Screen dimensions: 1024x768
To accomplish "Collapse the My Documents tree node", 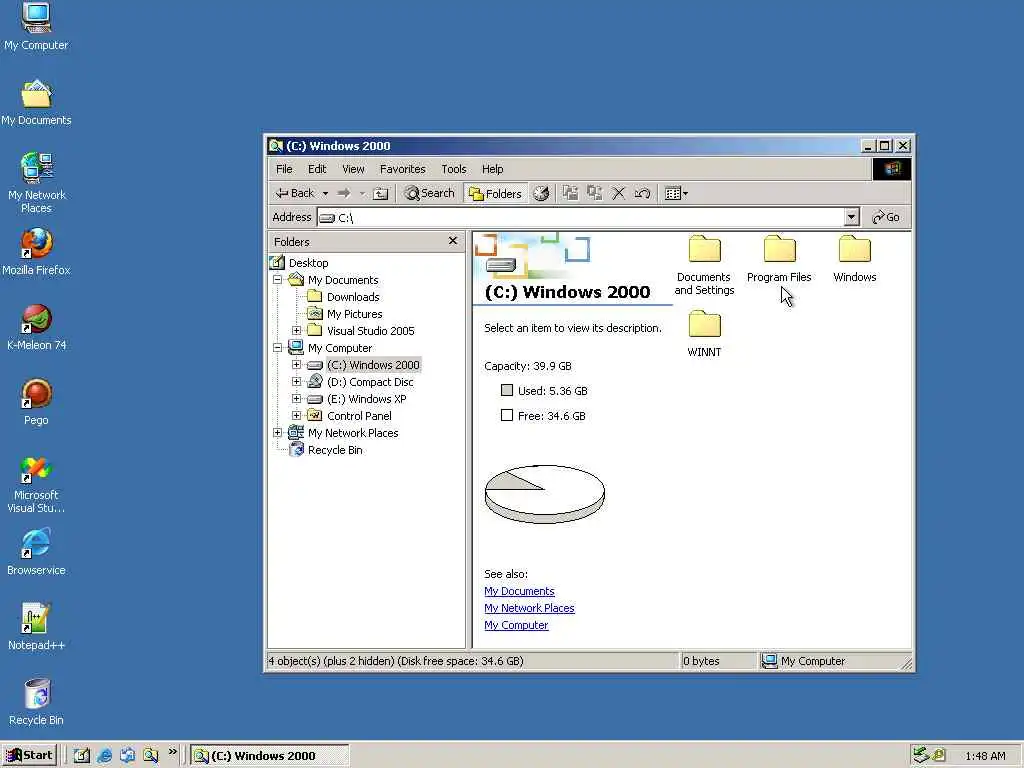I will 278,280.
